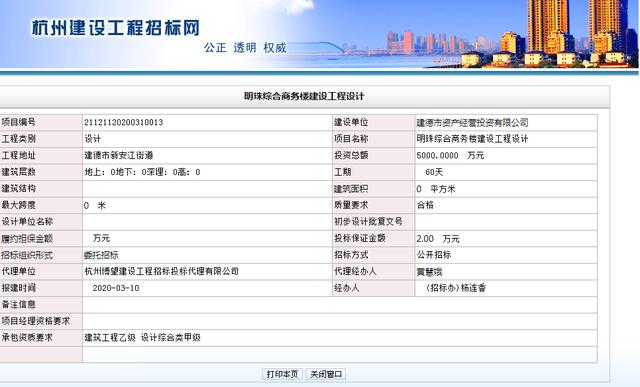Click the 设计单位名称 label
The width and height of the screenshot is (640, 387).
[27, 222]
